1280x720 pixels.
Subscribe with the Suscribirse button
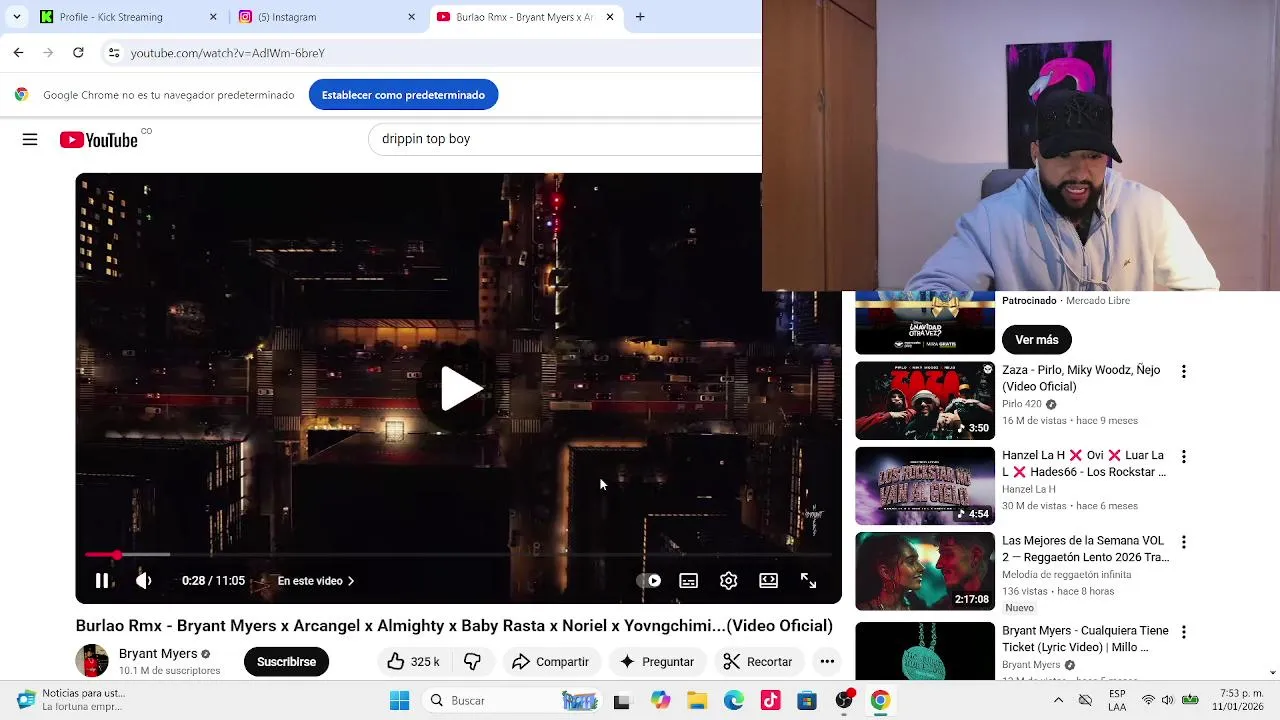[286, 662]
